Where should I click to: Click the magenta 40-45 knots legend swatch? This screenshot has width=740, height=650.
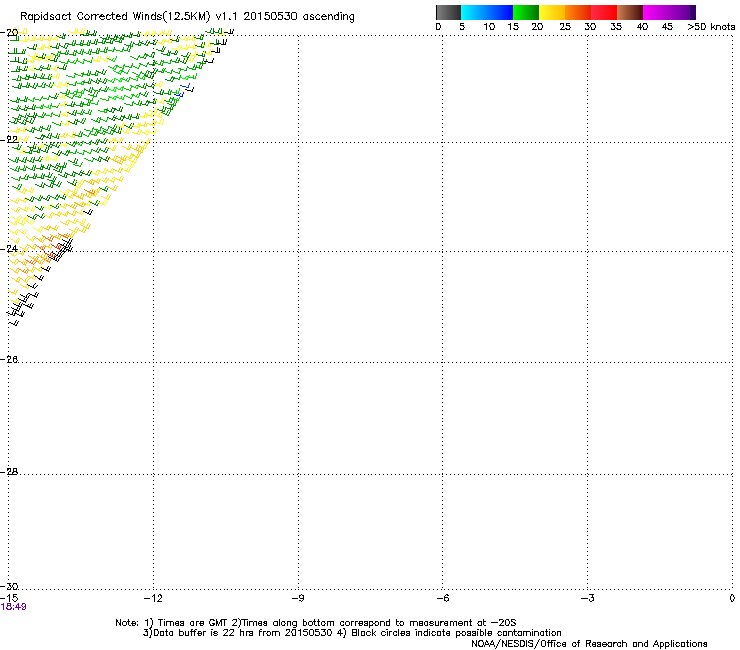656,12
